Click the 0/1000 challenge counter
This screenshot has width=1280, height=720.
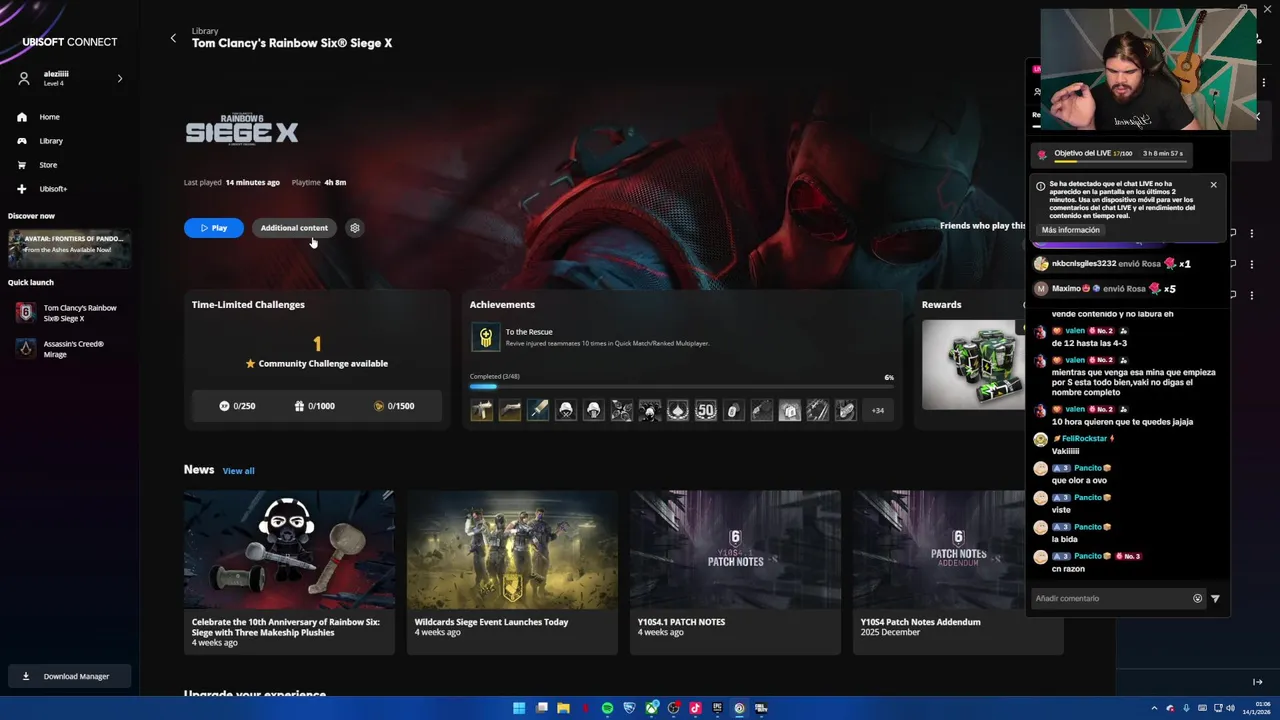(316, 406)
